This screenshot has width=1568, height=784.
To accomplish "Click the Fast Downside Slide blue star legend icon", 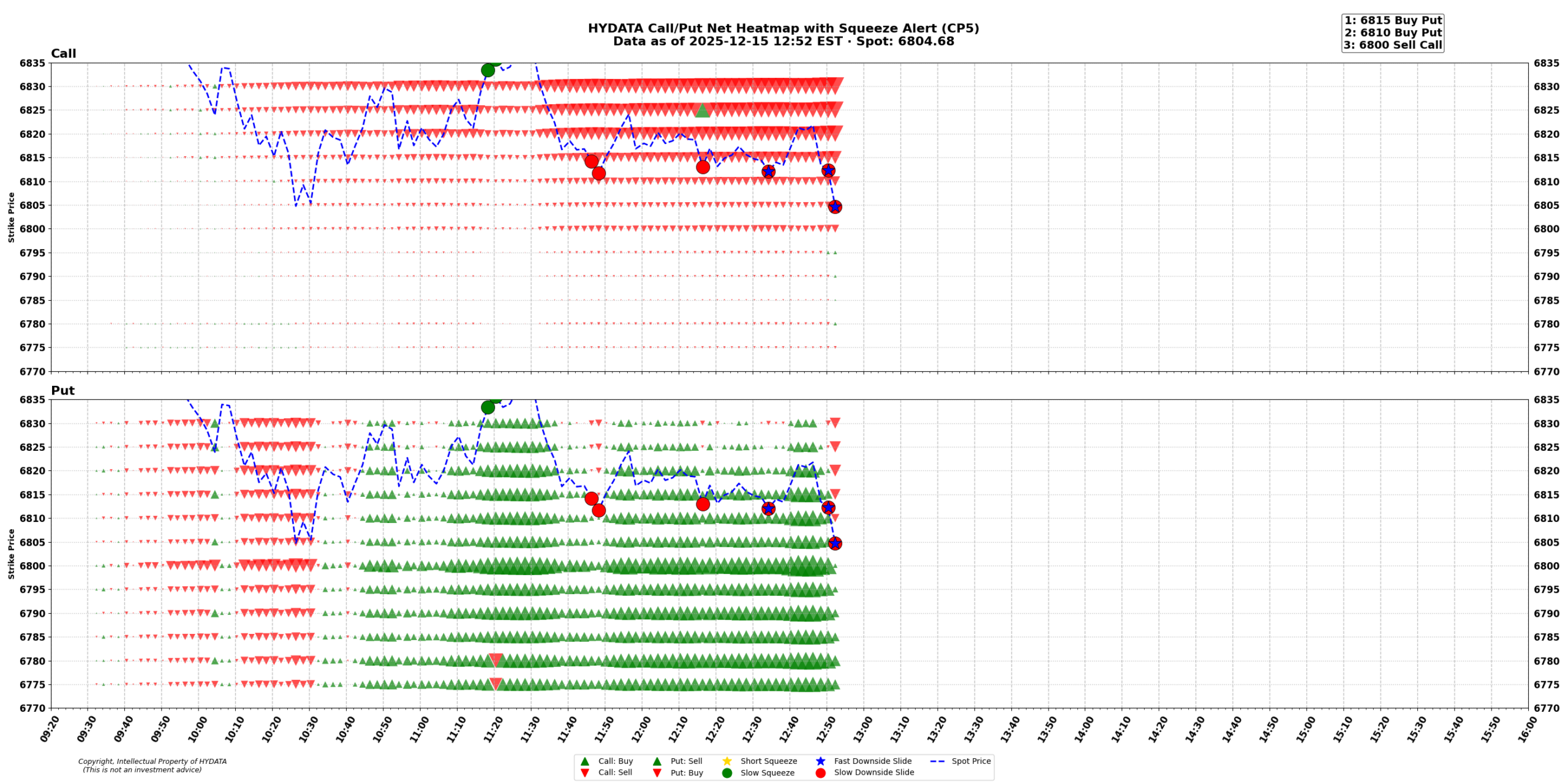I will click(x=821, y=761).
